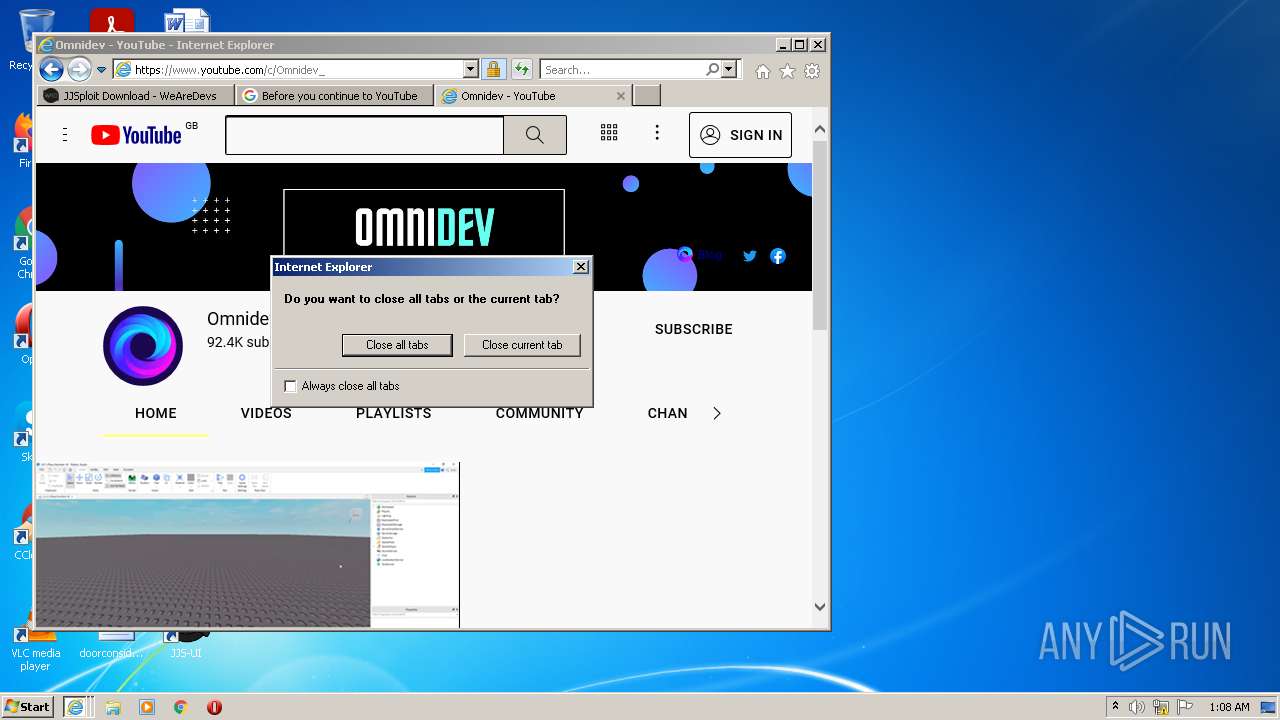Click the IE Back navigation button

coord(51,69)
